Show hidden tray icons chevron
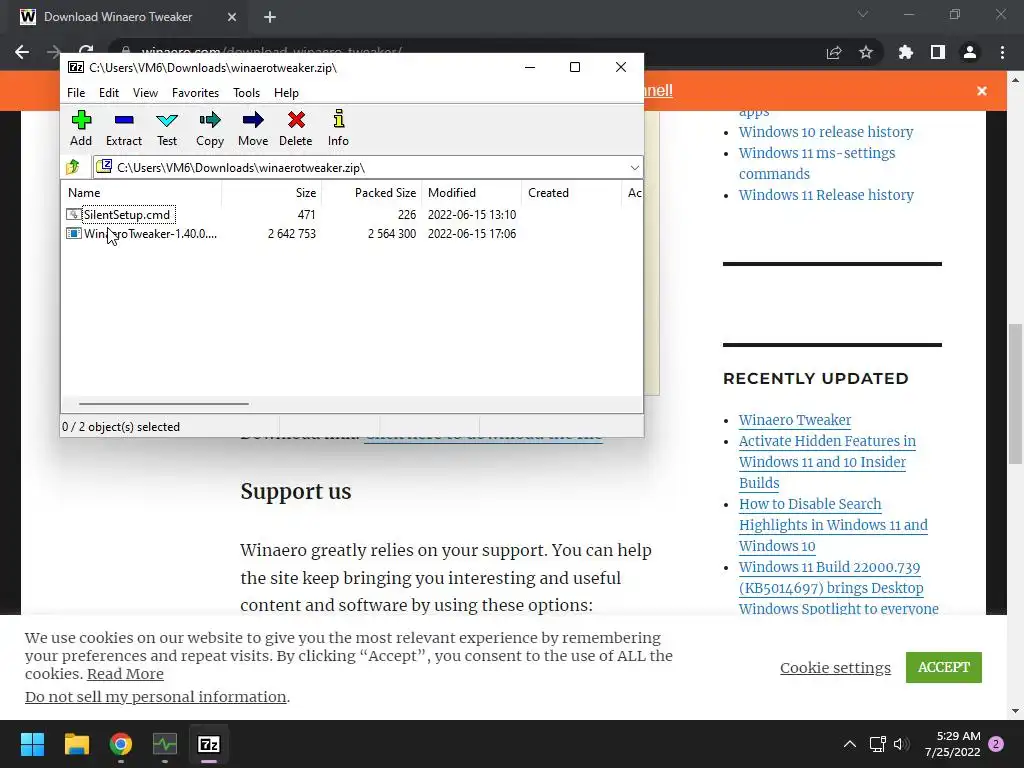The height and width of the screenshot is (768, 1024). [x=850, y=744]
